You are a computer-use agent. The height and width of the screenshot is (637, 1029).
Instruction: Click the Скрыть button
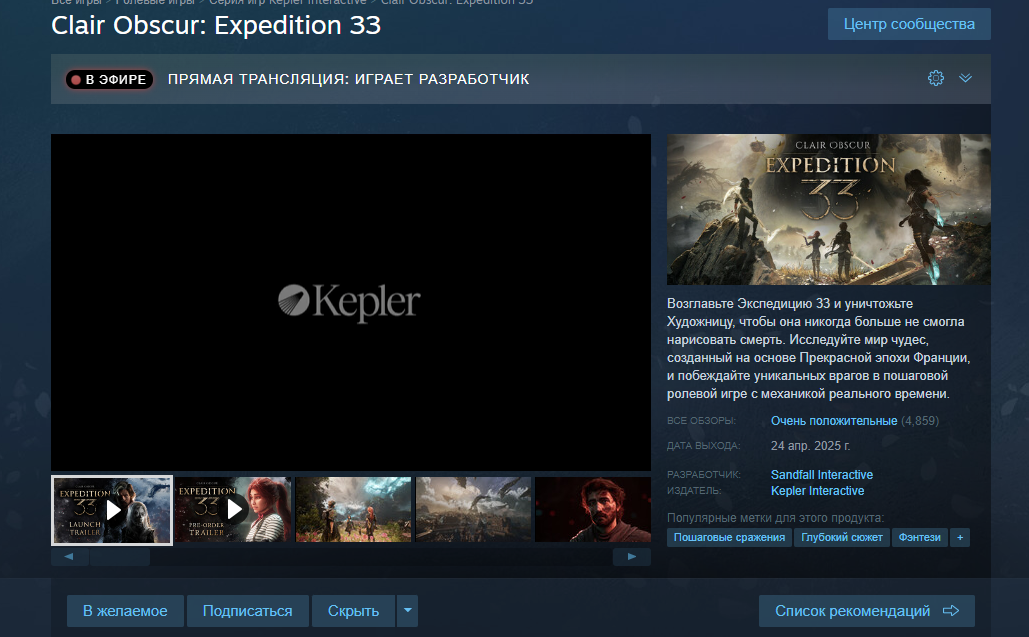pos(353,611)
